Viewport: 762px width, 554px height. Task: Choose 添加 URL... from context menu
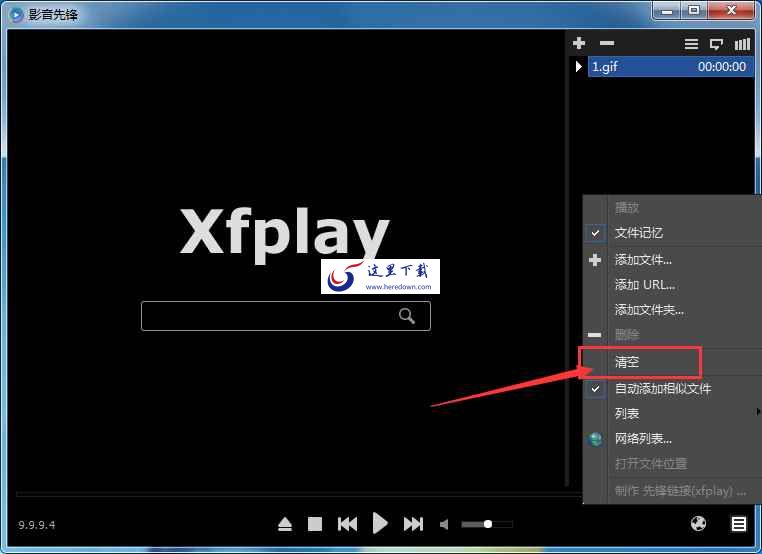[673, 285]
